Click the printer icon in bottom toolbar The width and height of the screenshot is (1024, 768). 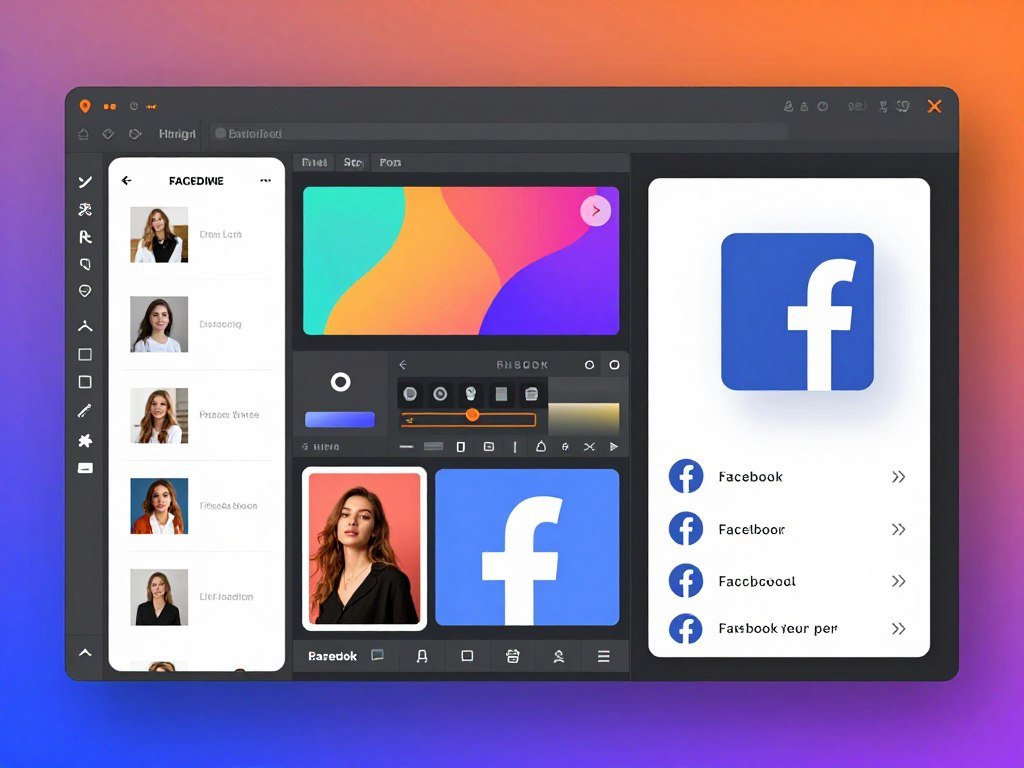click(513, 656)
